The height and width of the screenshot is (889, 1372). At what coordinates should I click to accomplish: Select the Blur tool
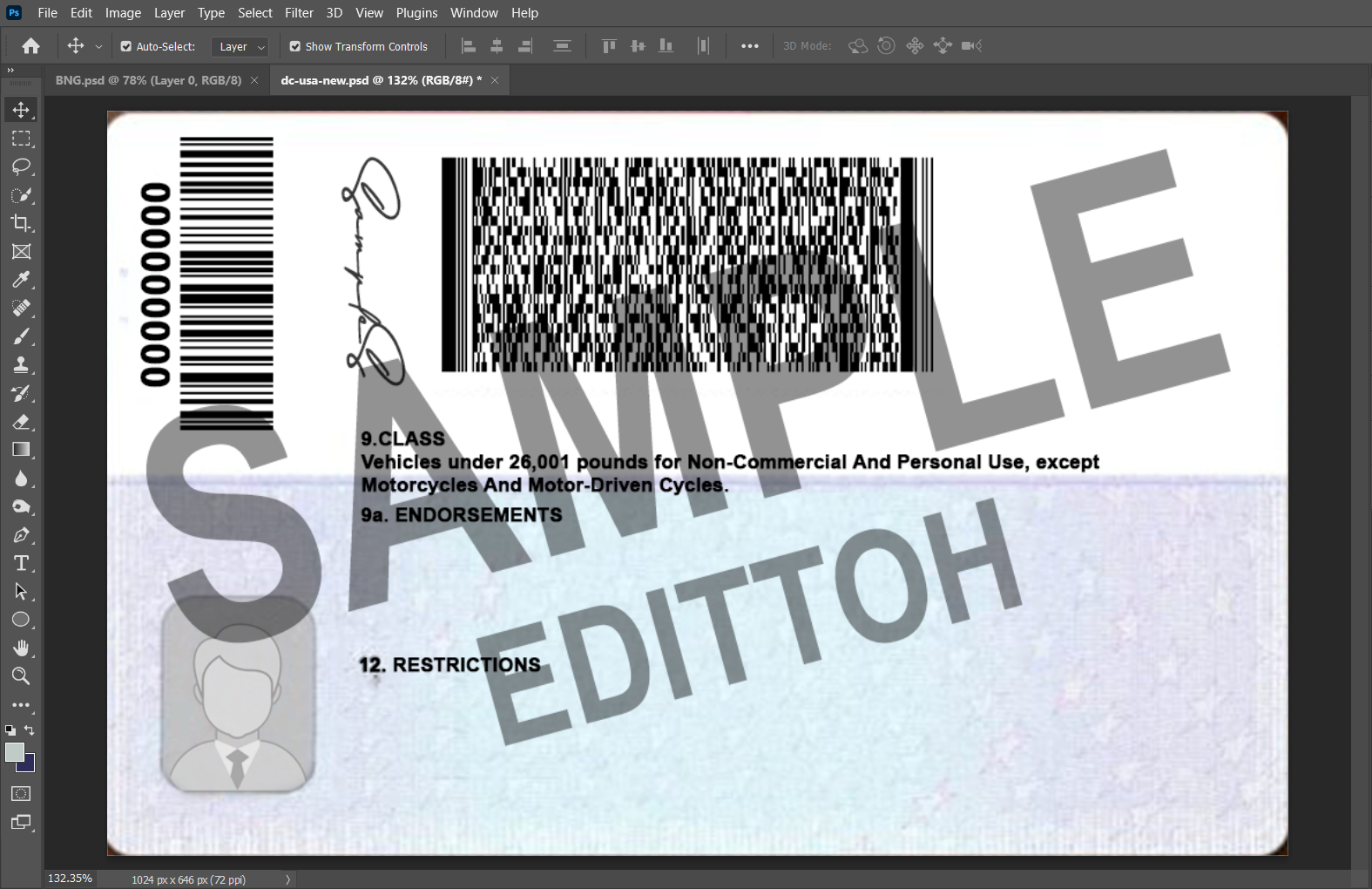[x=21, y=478]
